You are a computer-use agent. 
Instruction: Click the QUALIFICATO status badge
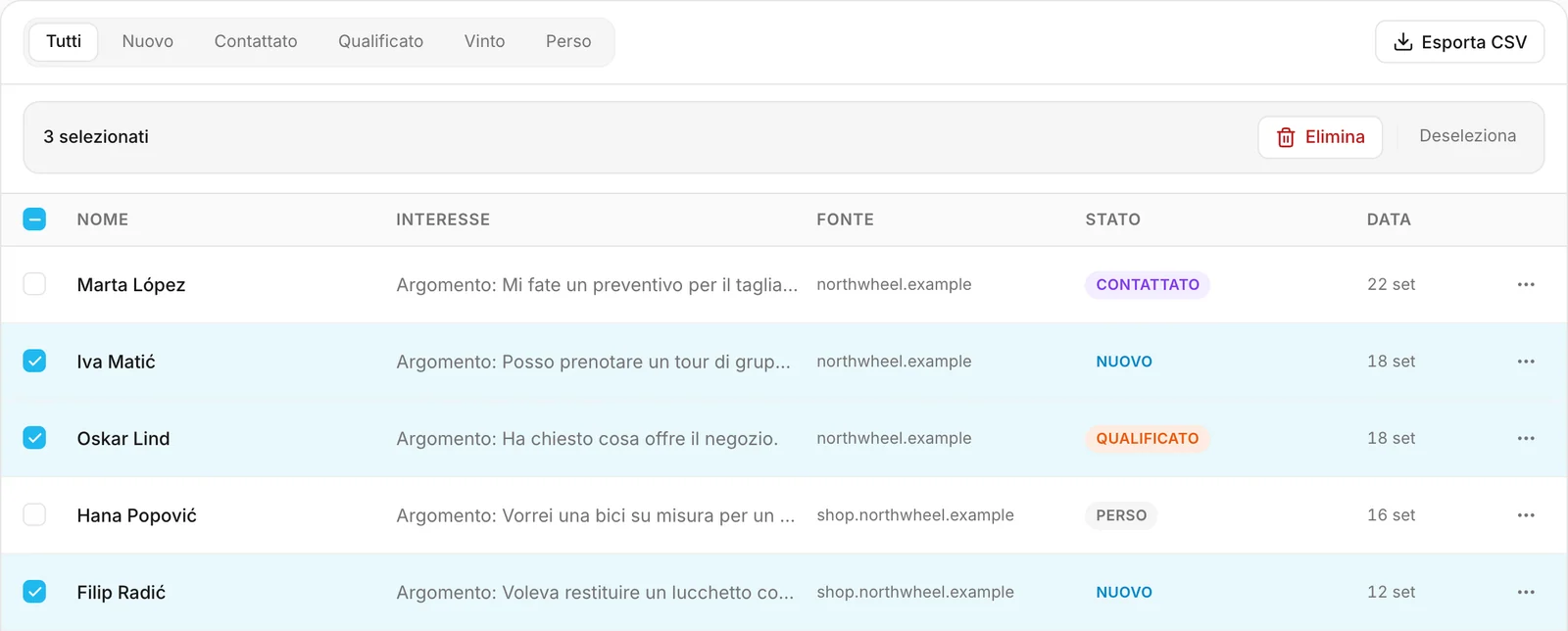pos(1148,438)
